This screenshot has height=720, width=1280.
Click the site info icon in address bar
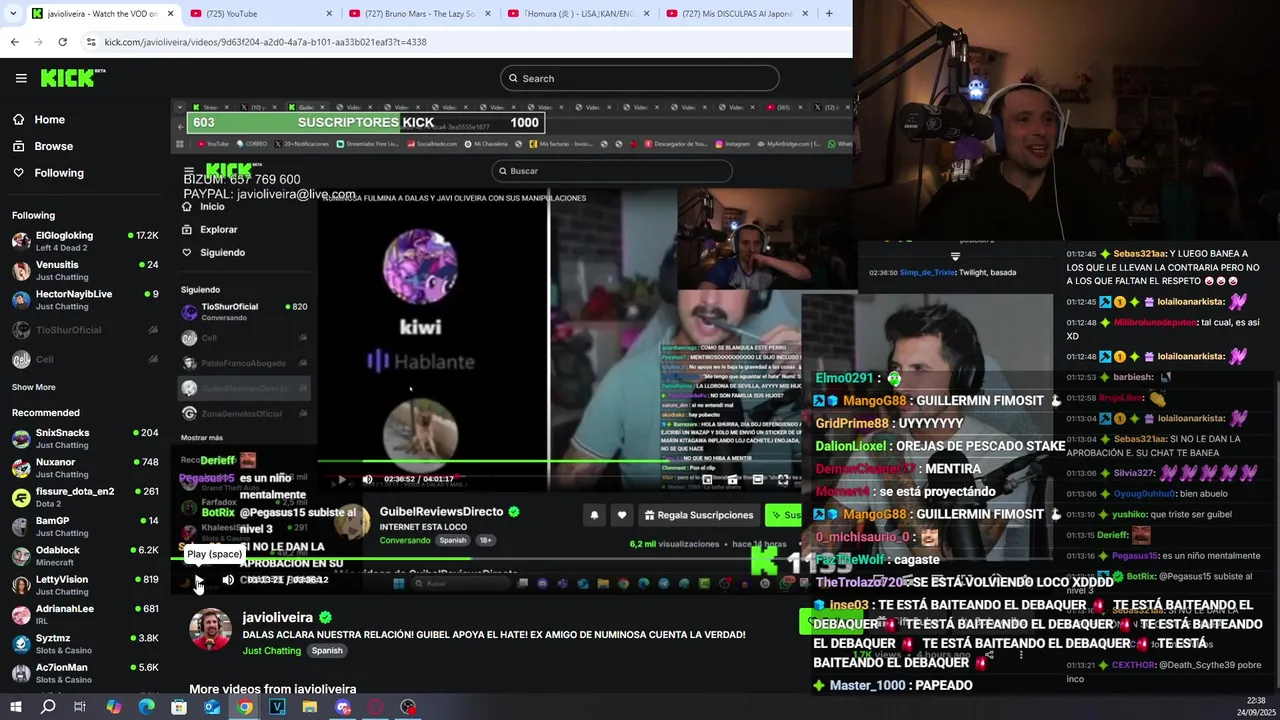91,42
